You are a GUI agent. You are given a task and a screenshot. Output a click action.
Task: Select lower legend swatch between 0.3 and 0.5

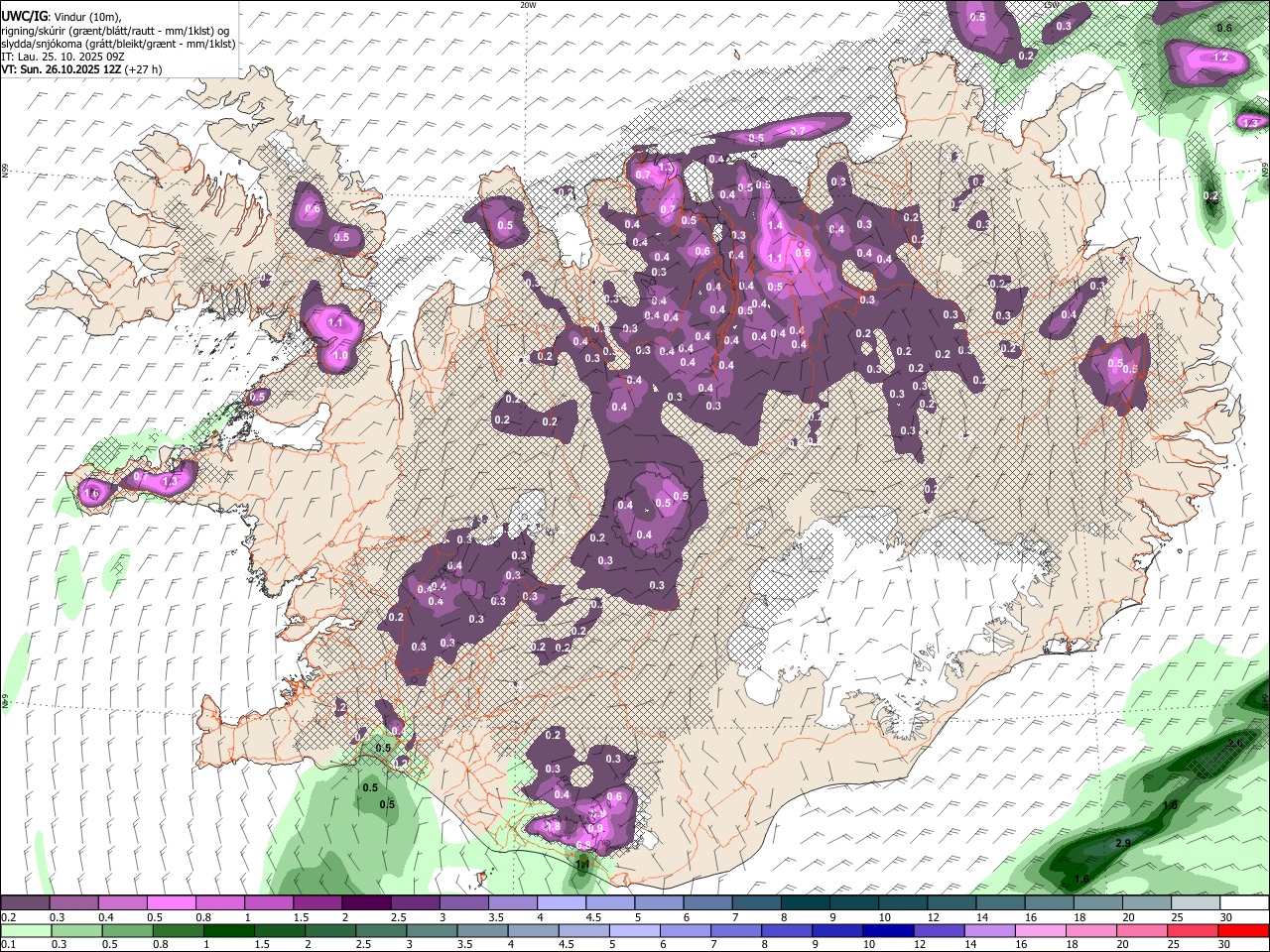[x=76, y=931]
